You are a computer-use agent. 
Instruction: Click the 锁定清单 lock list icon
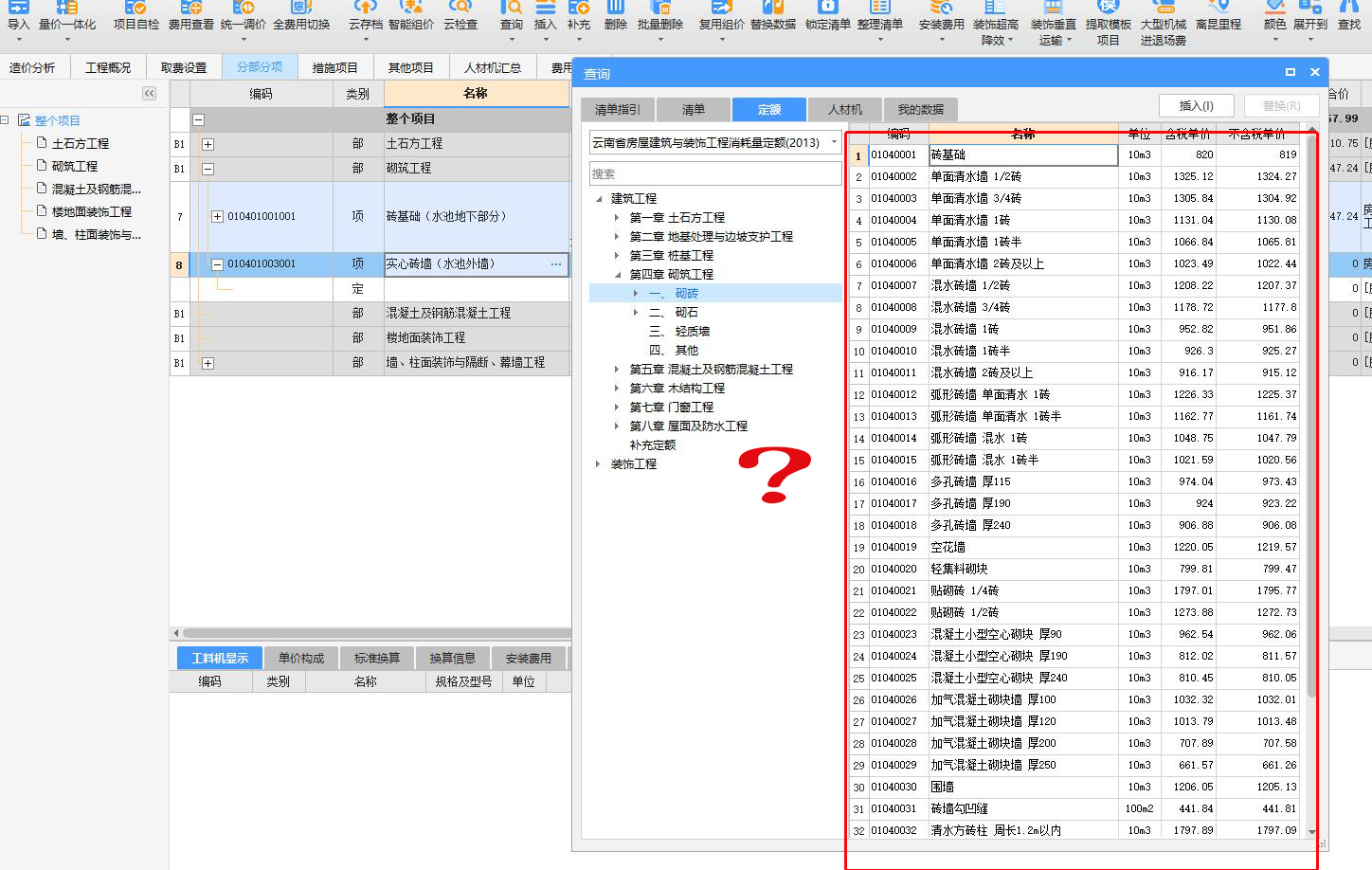click(828, 16)
